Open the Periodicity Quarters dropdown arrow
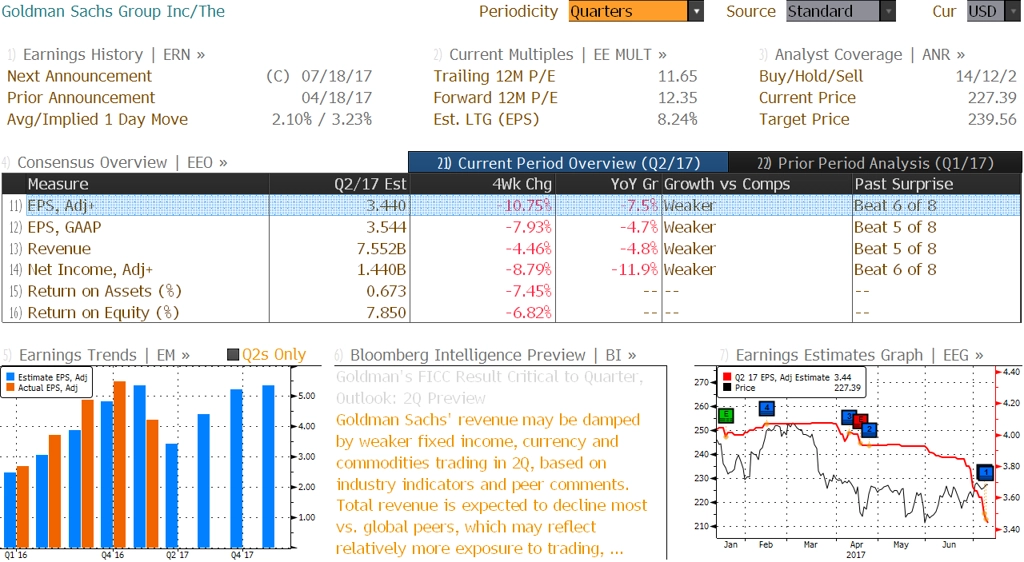The width and height of the screenshot is (1024, 562). point(696,11)
